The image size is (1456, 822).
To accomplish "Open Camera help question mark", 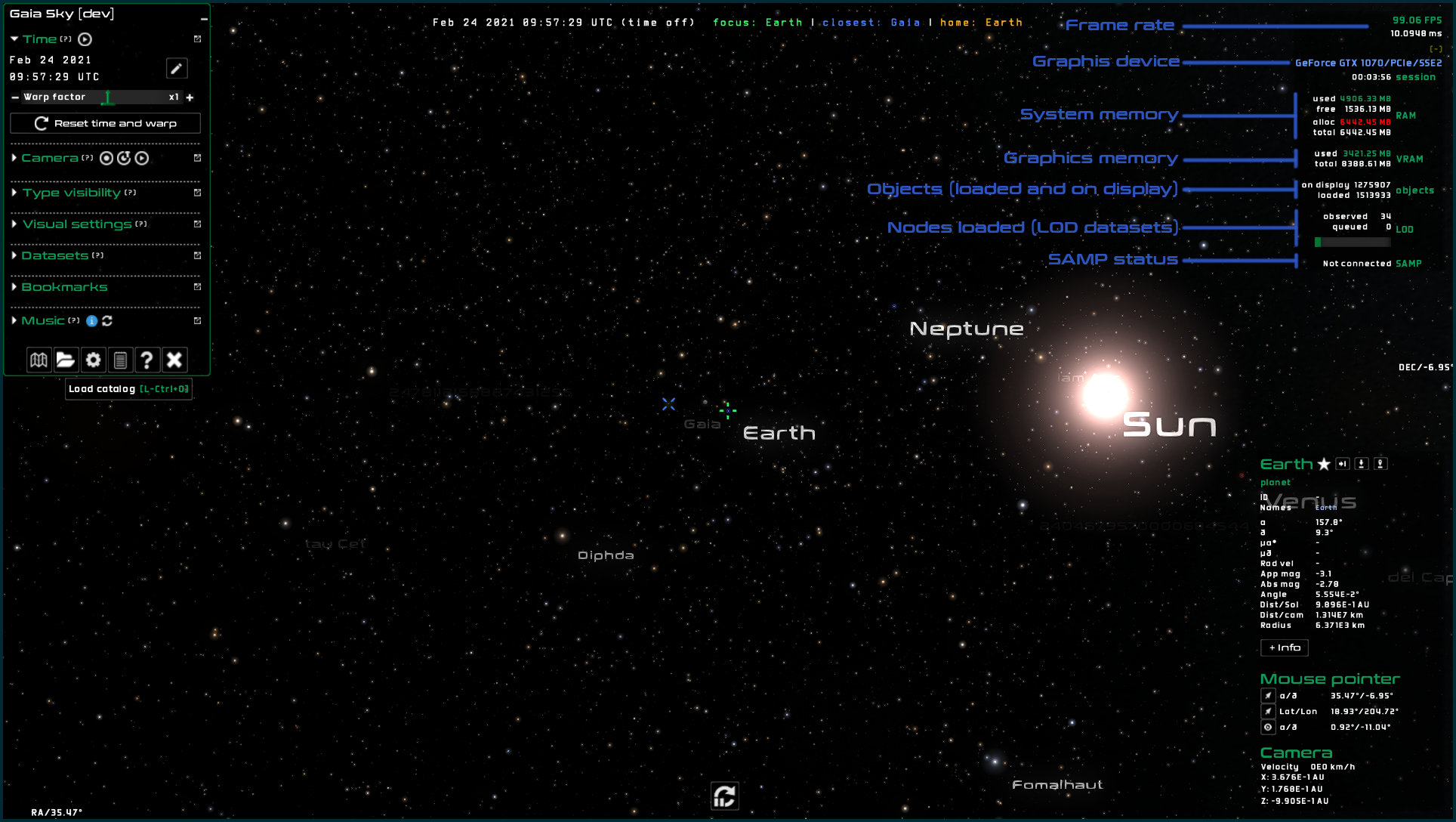I will pyautogui.click(x=88, y=157).
